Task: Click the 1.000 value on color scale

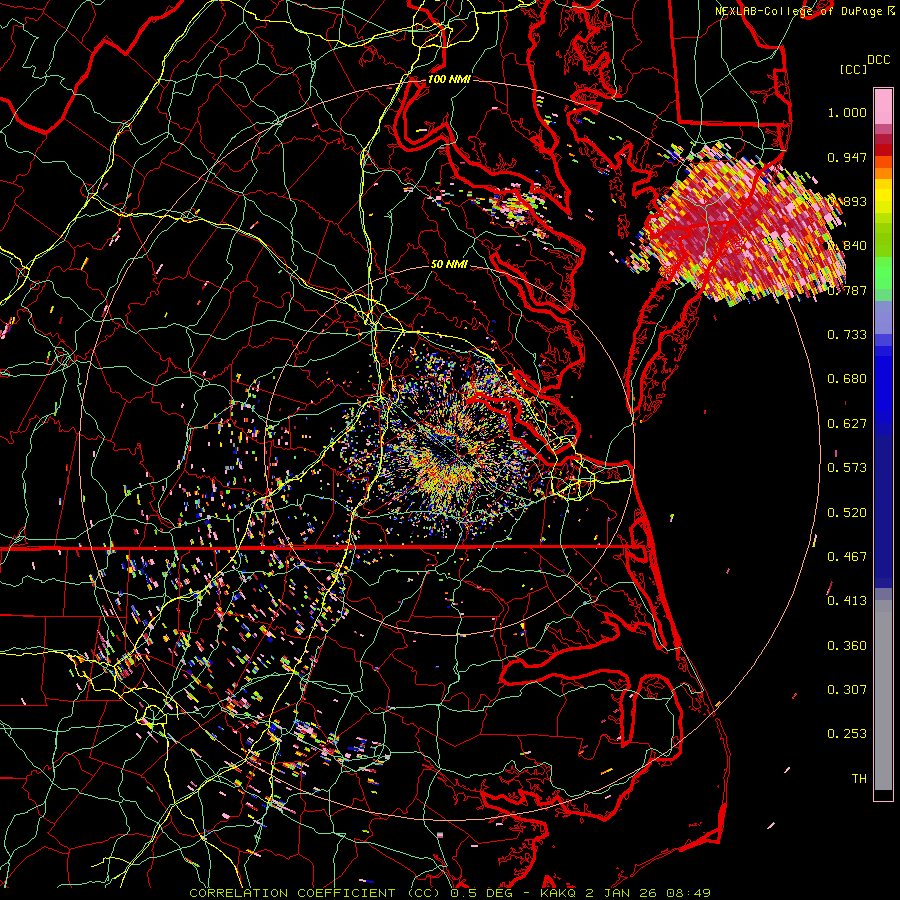Action: click(847, 112)
